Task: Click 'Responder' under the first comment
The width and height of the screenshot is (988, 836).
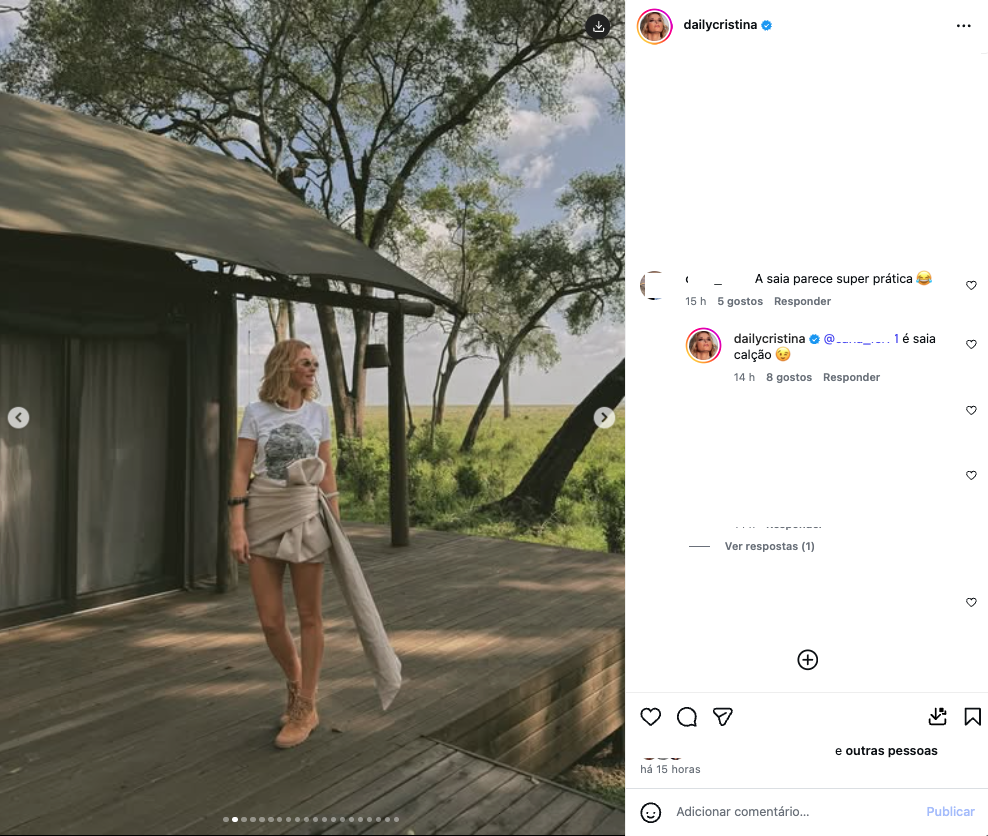Action: click(x=802, y=300)
